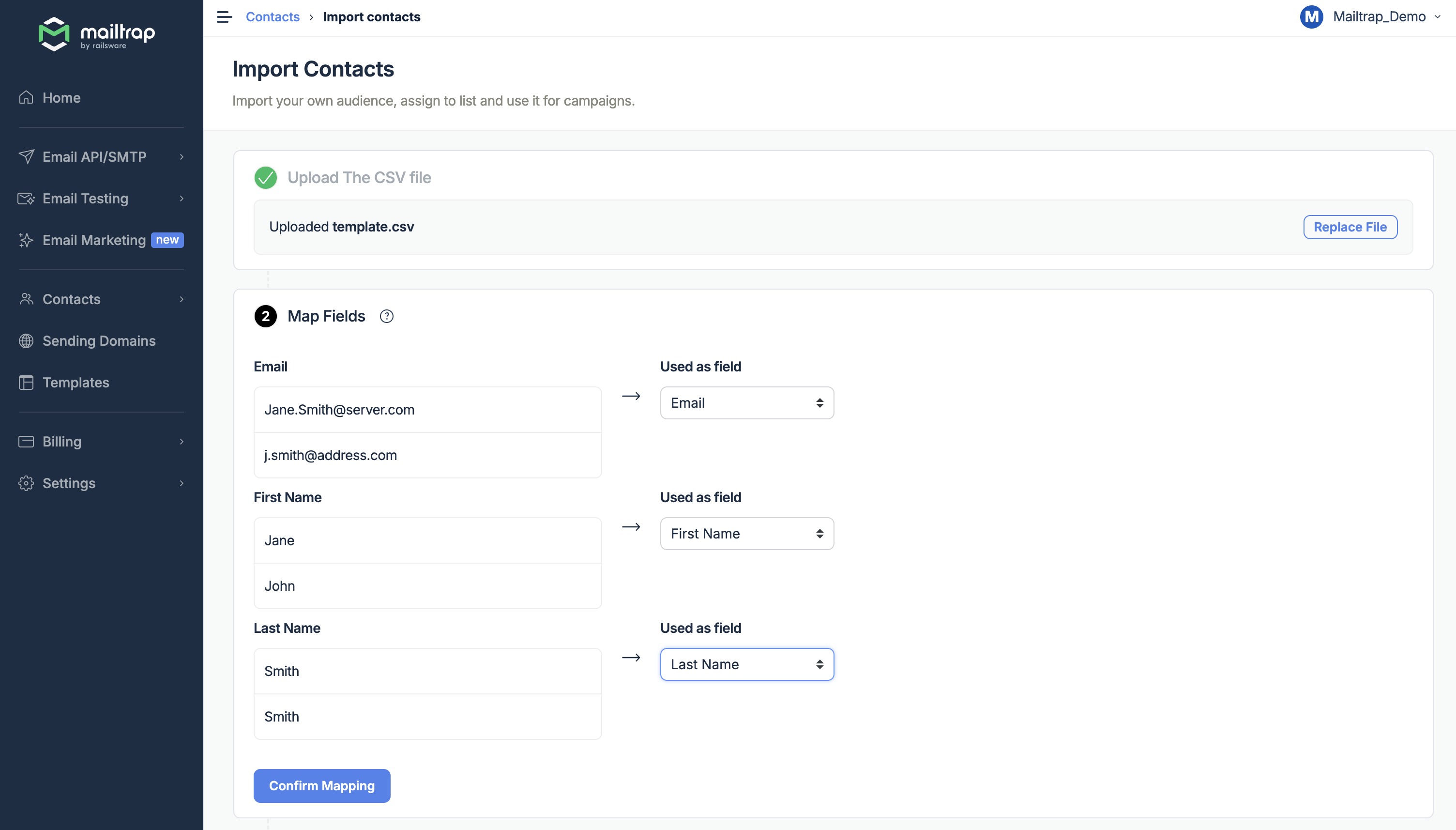Expand the Mailtrap_Demo account chevron
Image resolution: width=1456 pixels, height=830 pixels.
pyautogui.click(x=1440, y=16)
